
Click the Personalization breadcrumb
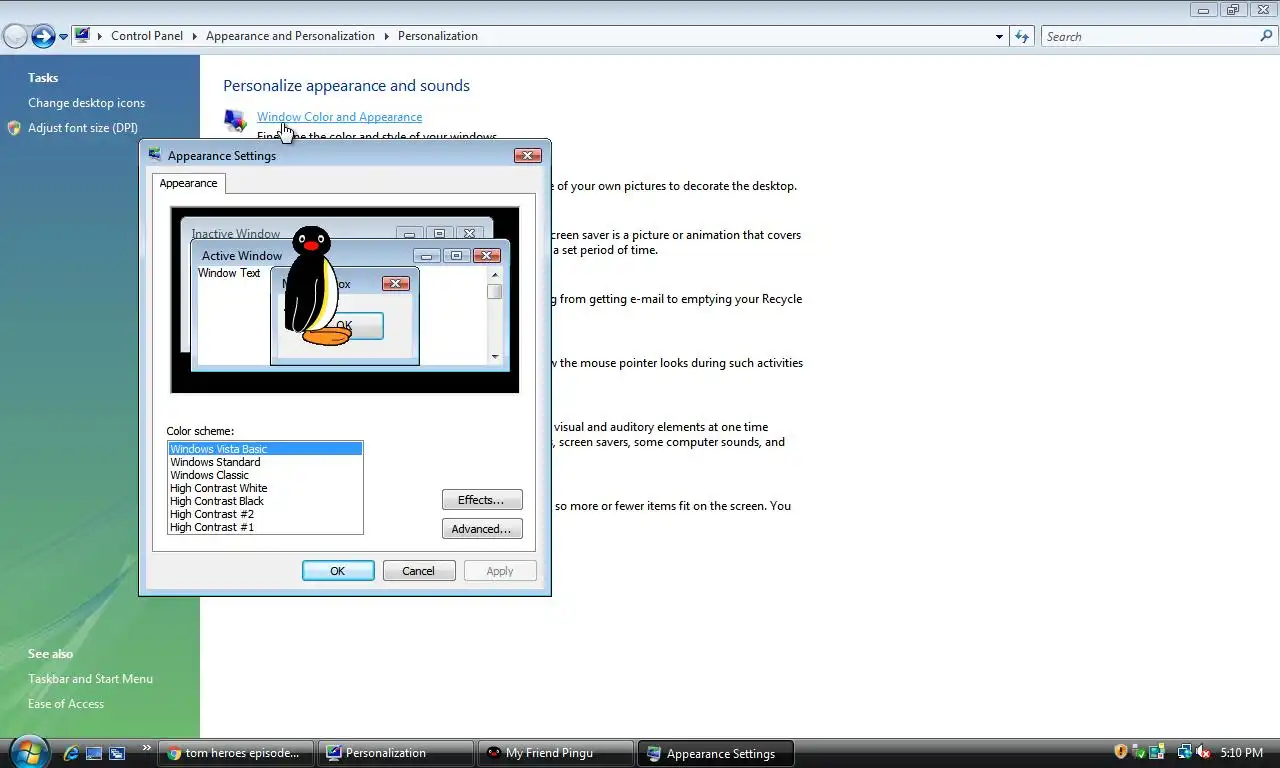[438, 36]
